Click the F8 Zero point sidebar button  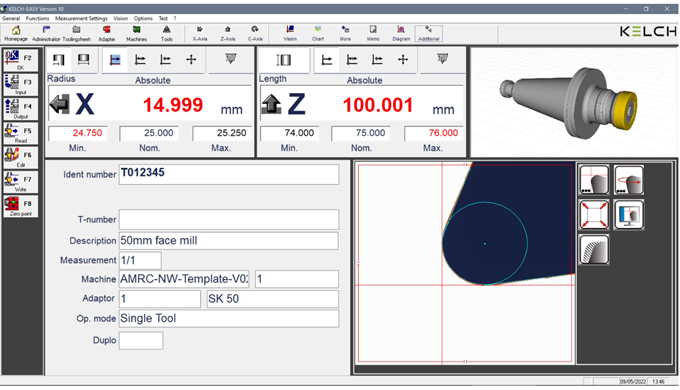coord(20,206)
